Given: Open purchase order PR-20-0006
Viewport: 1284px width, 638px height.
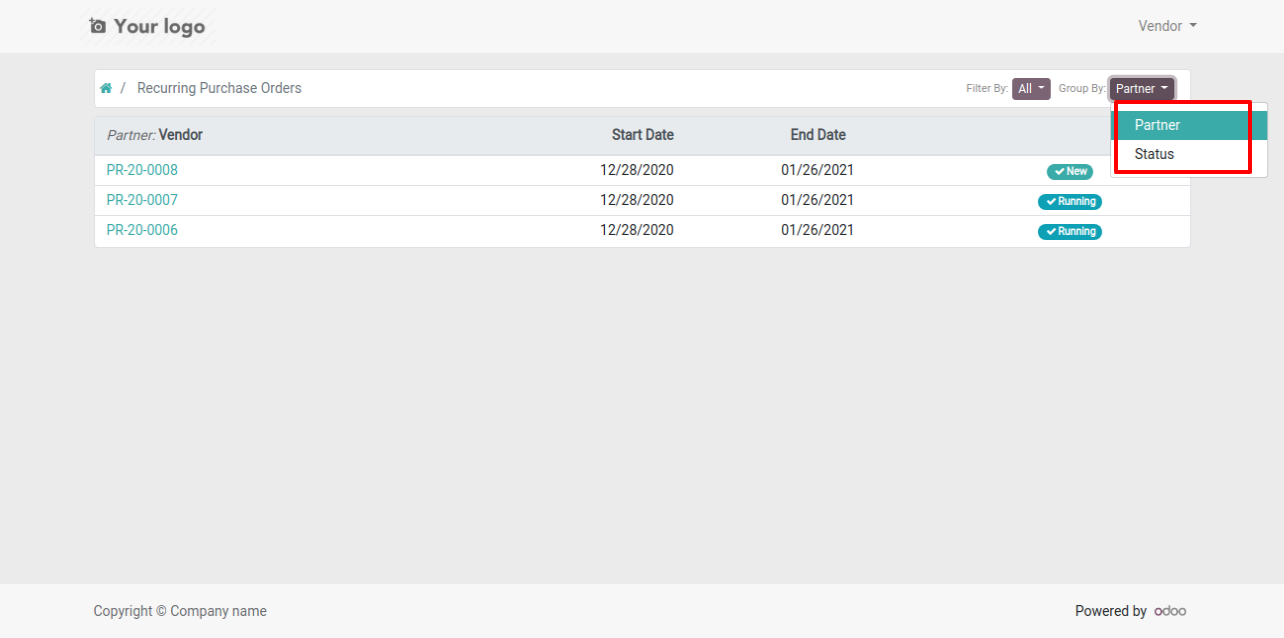Looking at the screenshot, I should point(142,230).
